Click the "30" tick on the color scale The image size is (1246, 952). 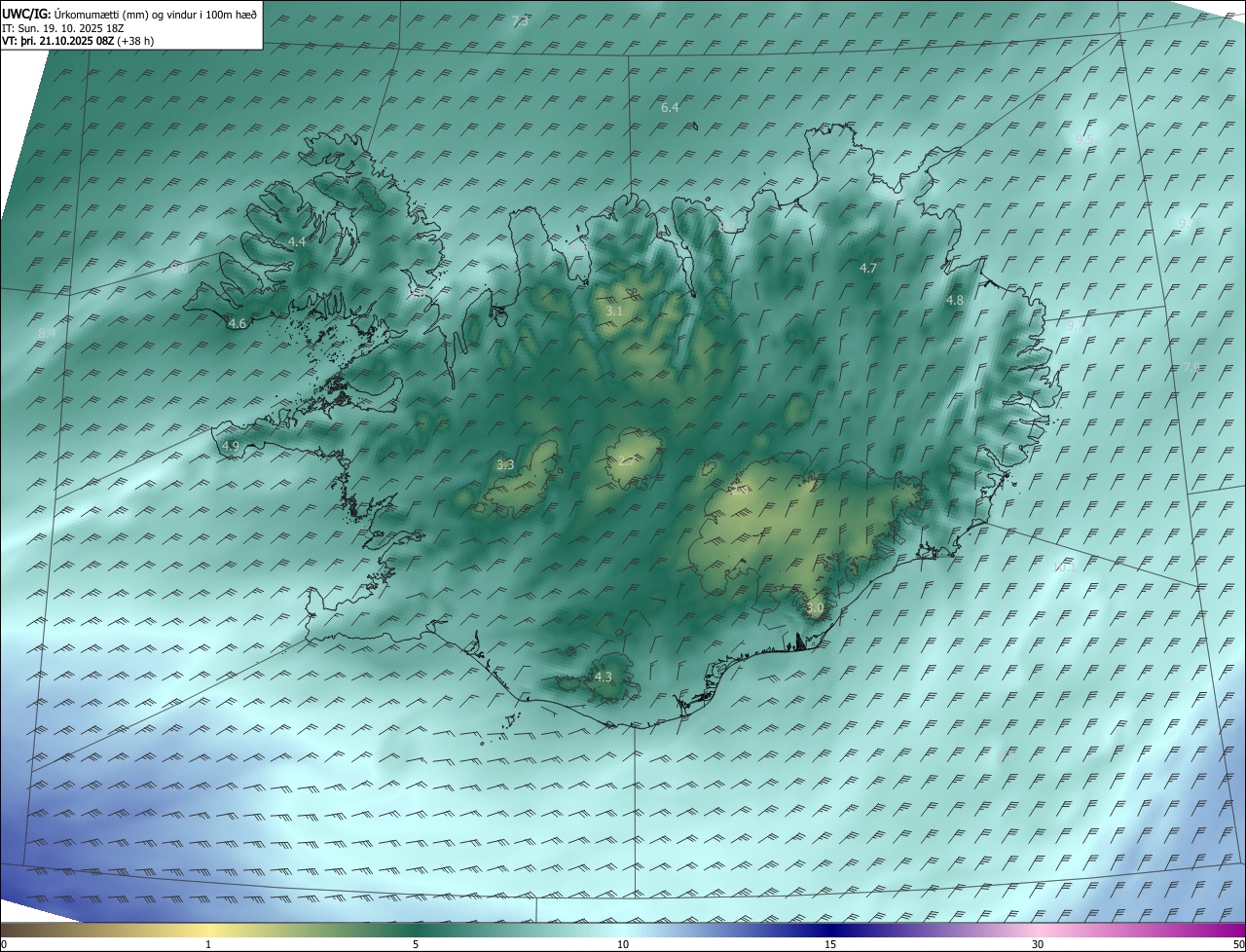tap(1038, 944)
